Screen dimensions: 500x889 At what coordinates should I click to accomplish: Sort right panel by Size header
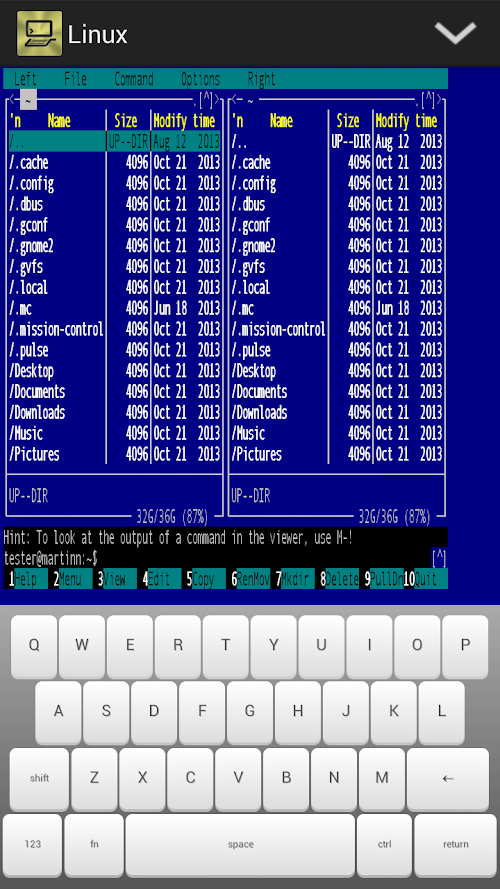(348, 121)
